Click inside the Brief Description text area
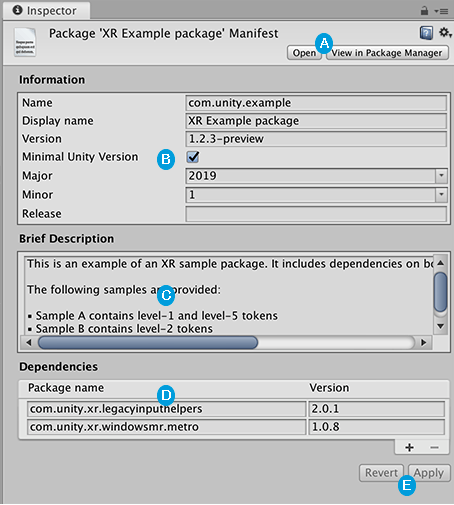This screenshot has width=454, height=505. [x=229, y=295]
